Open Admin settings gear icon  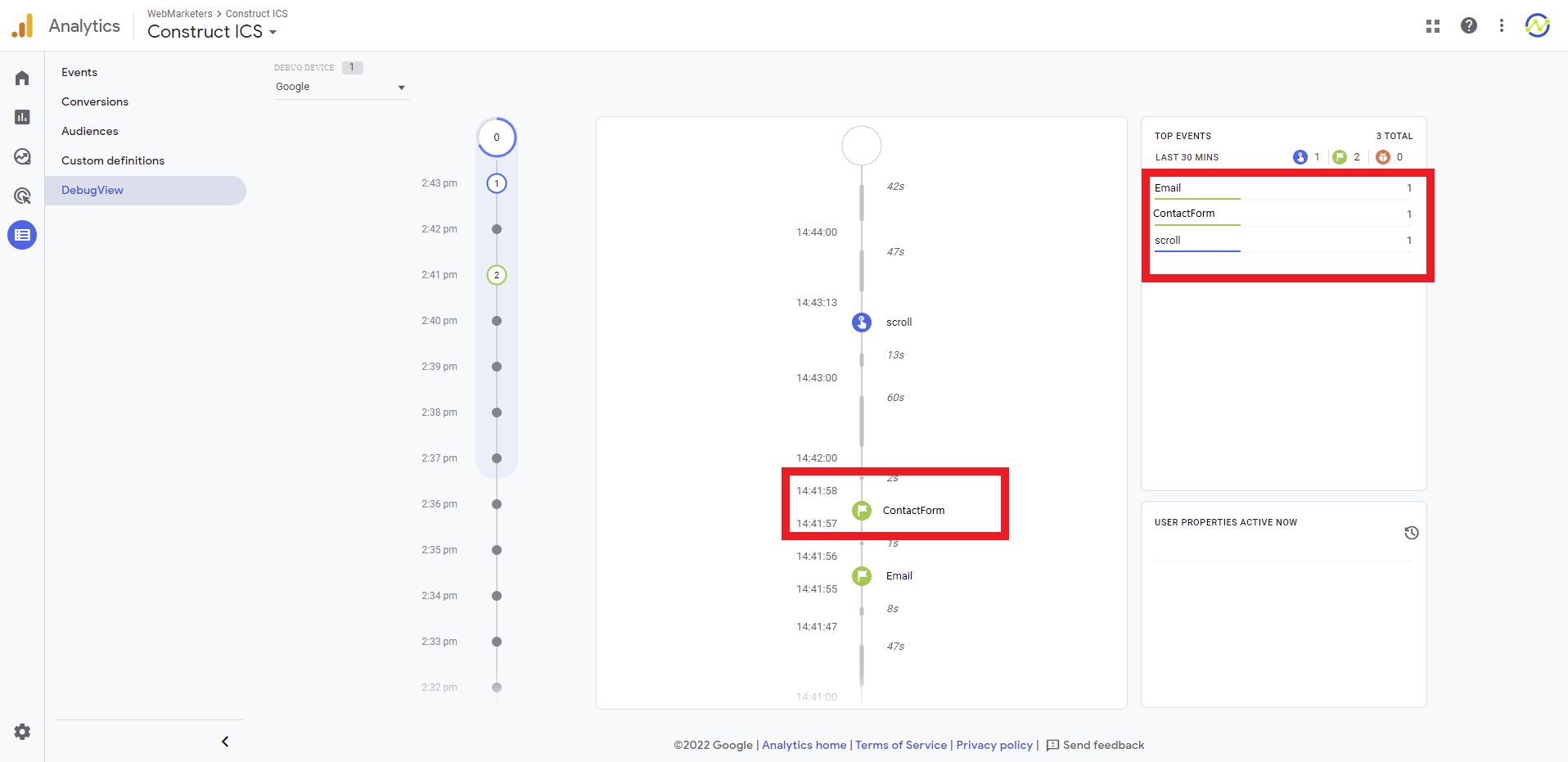tap(22, 732)
